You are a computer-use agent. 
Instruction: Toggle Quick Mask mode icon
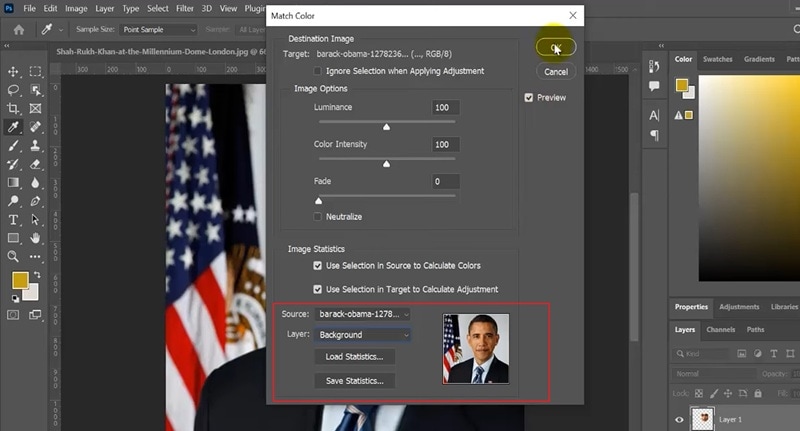pyautogui.click(x=13, y=315)
